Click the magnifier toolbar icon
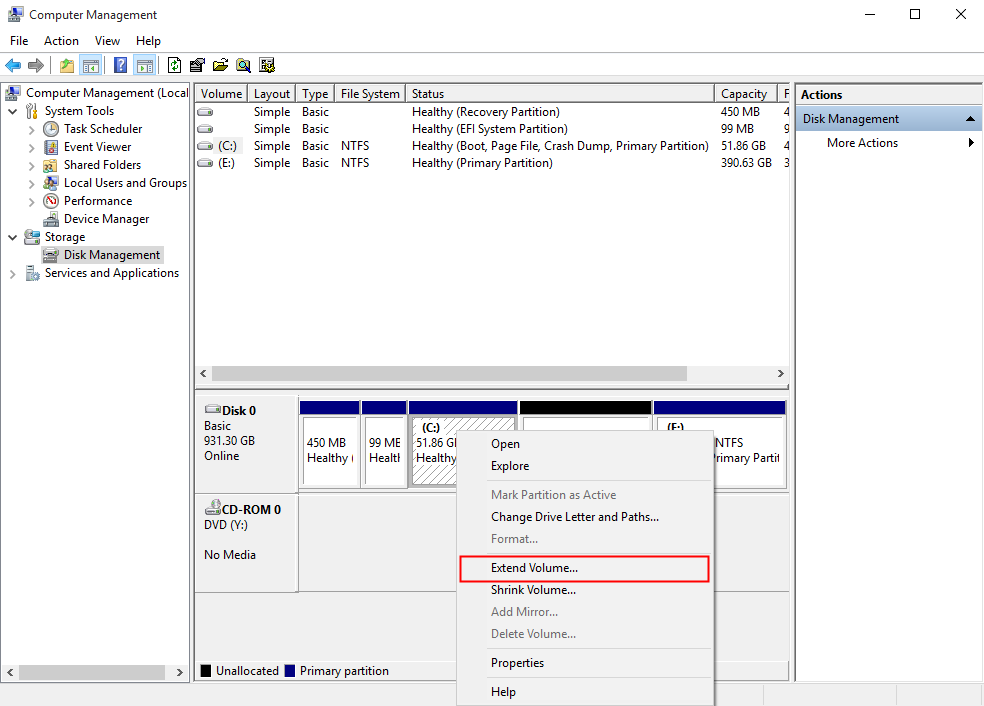Screen dimensions: 984x706 pos(244,65)
